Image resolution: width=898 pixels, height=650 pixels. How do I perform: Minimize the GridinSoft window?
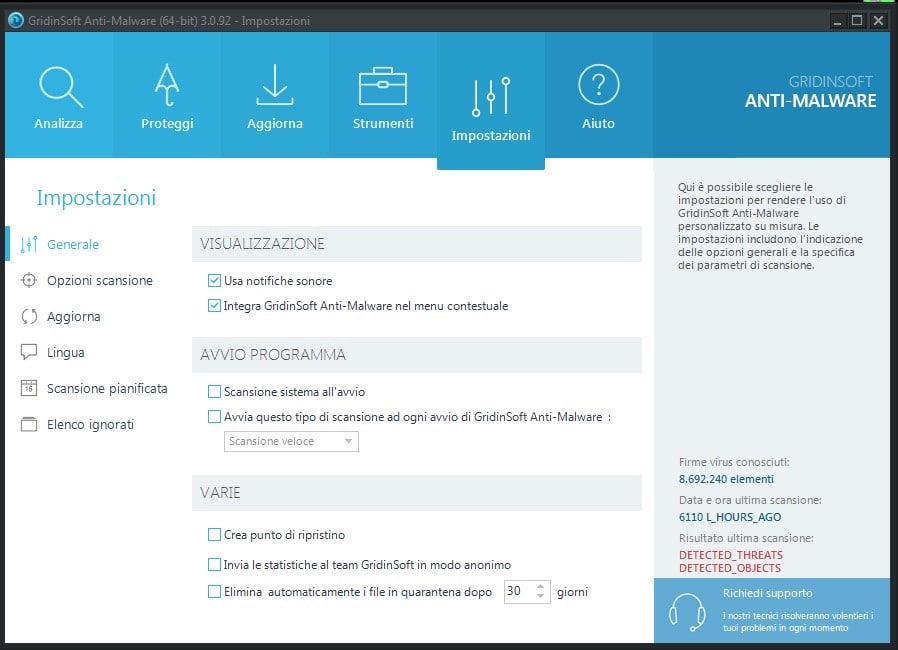click(x=837, y=21)
